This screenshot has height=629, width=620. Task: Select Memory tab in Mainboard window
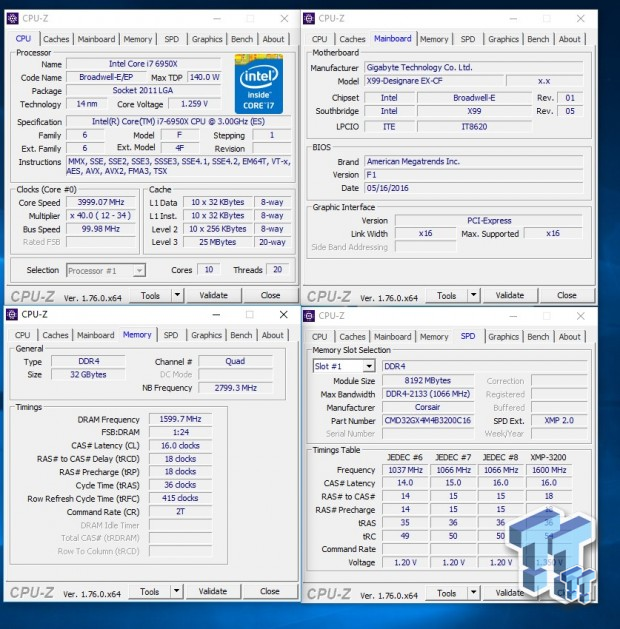pos(434,39)
